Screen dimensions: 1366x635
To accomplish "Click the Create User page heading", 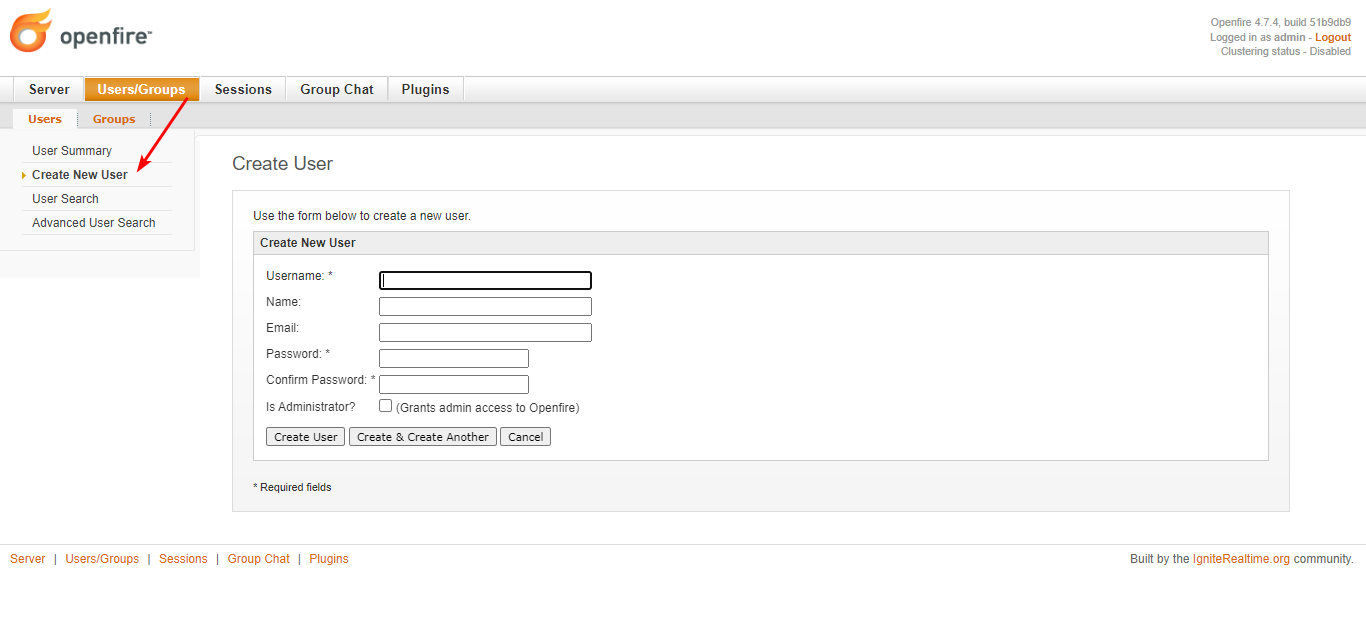I will click(x=282, y=164).
